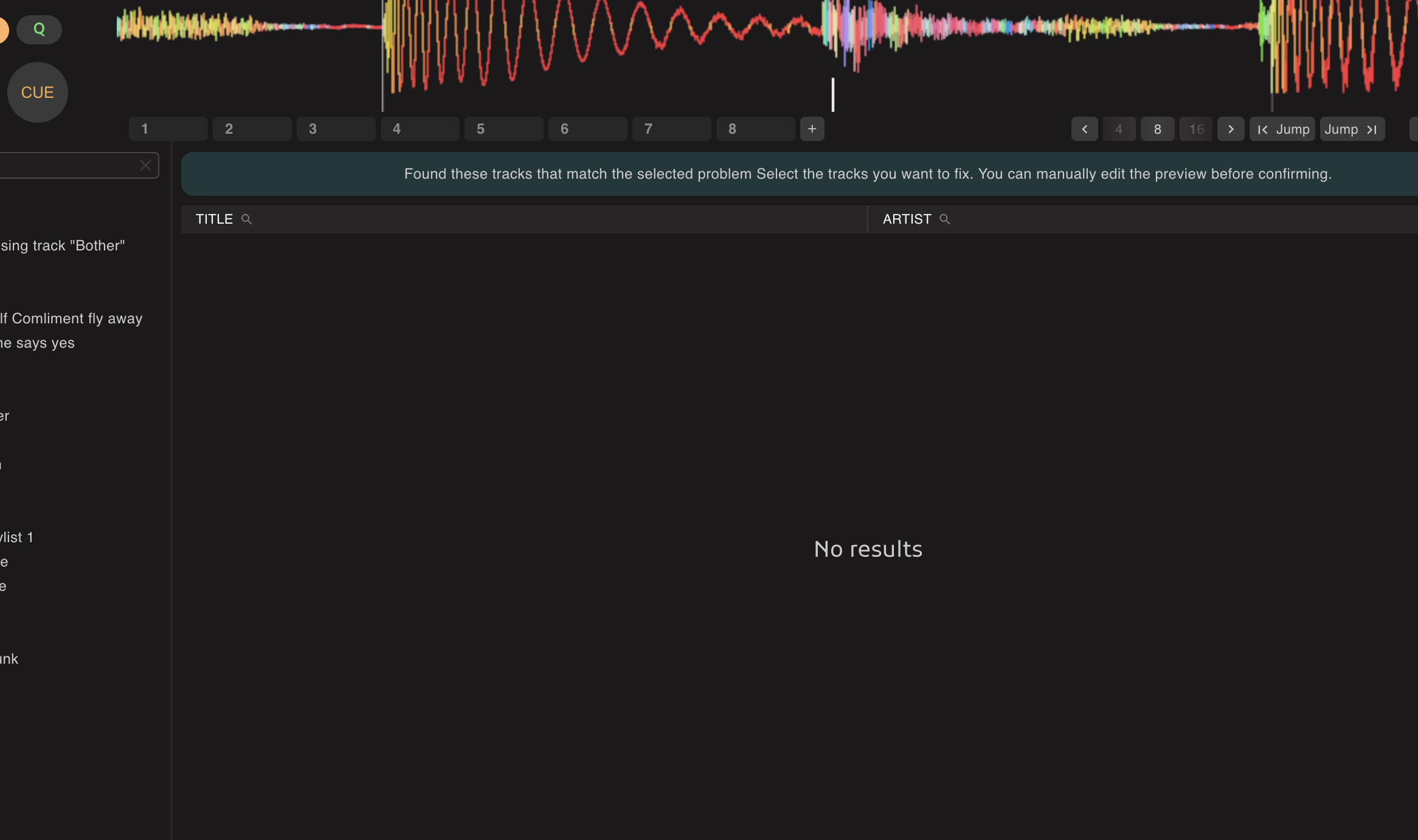Click the ARTIST column search icon

pos(944,219)
